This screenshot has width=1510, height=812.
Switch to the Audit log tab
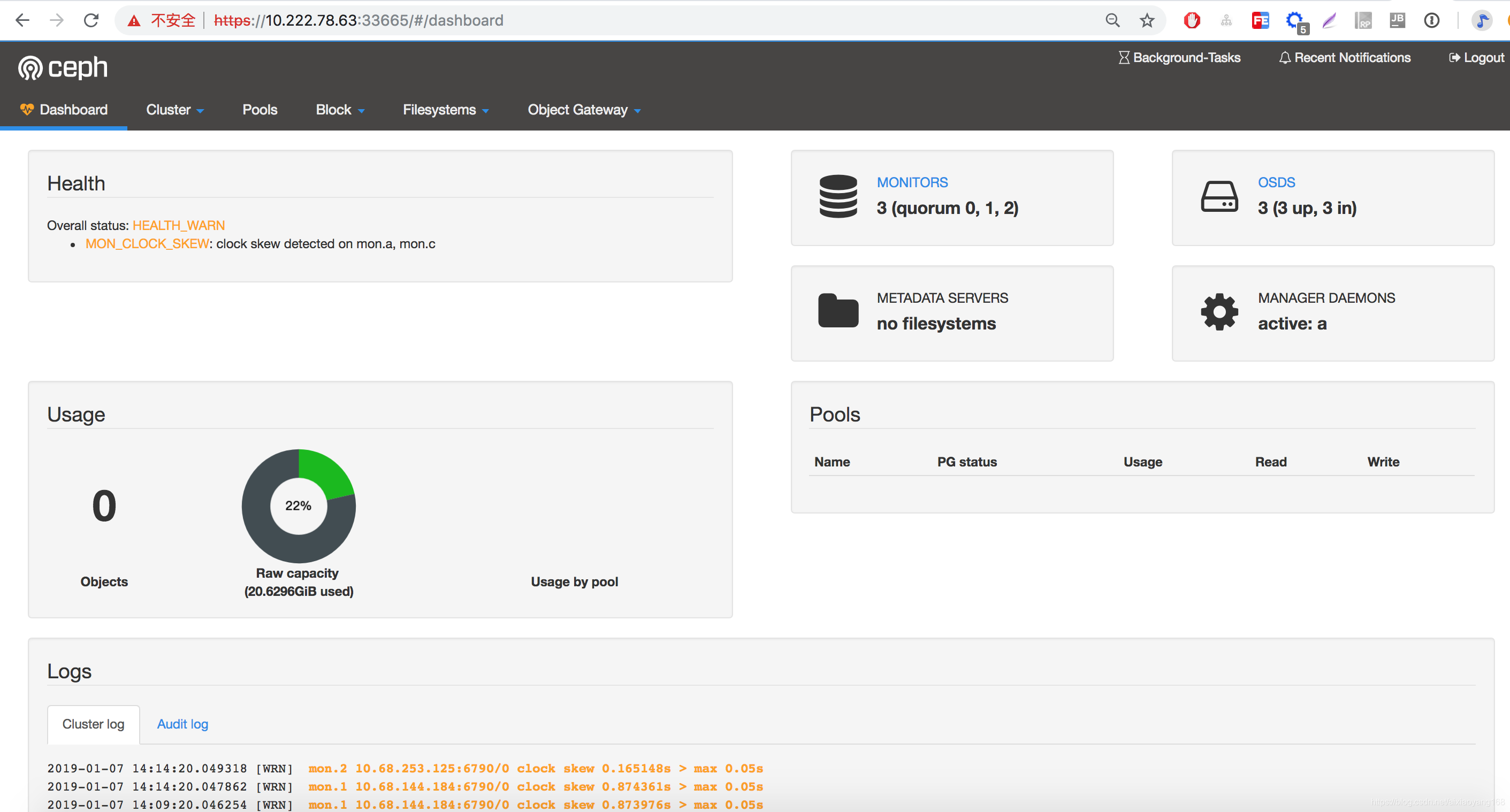point(182,724)
